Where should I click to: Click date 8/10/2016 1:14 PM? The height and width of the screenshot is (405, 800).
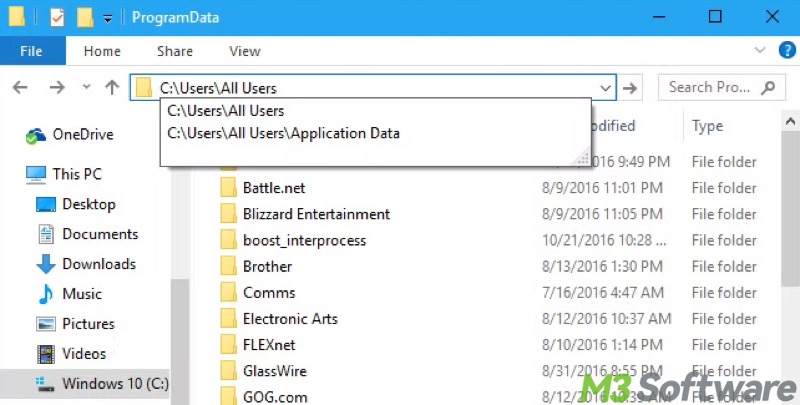(602, 345)
